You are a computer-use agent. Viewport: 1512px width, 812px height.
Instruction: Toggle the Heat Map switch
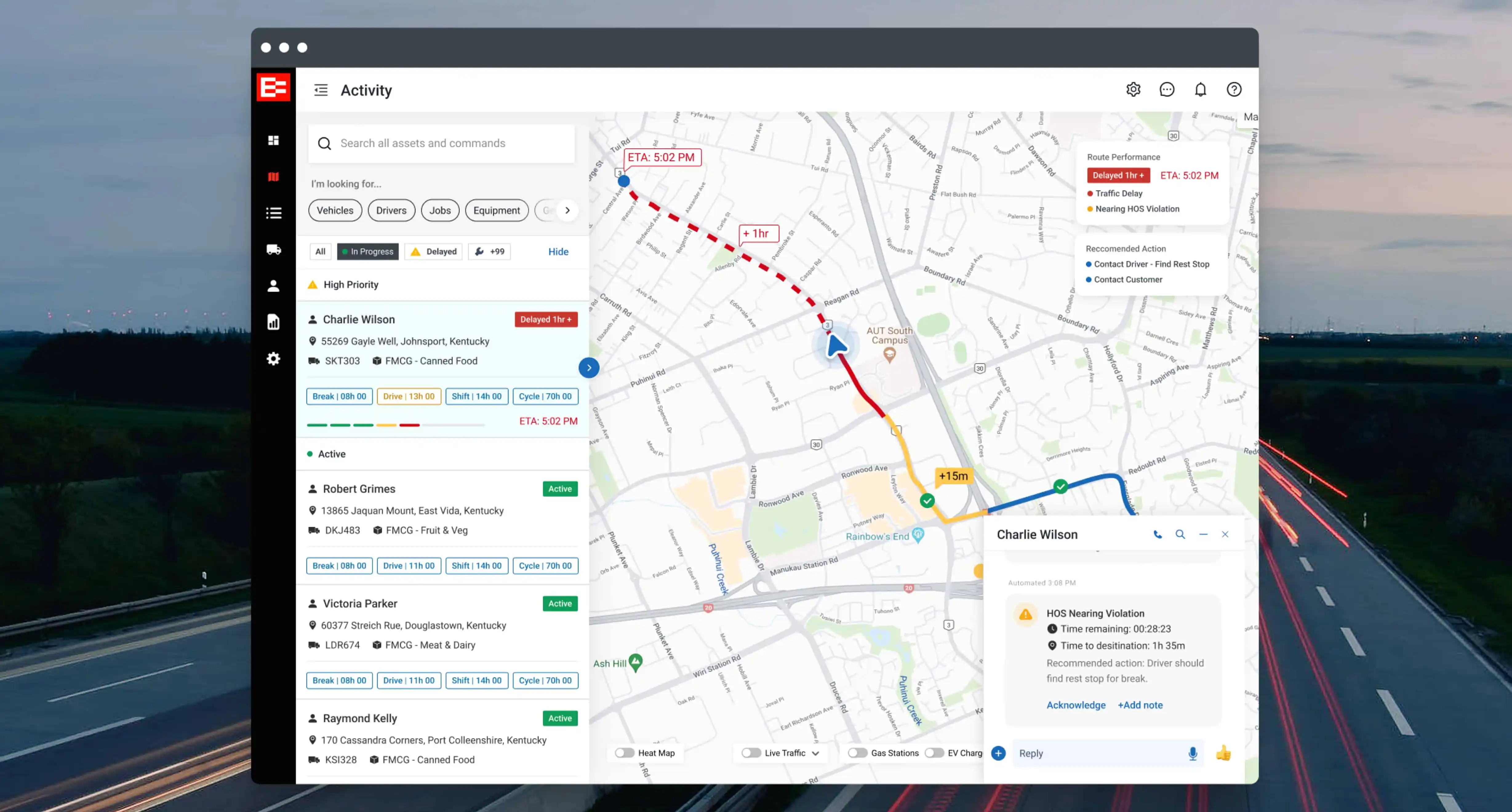[625, 753]
